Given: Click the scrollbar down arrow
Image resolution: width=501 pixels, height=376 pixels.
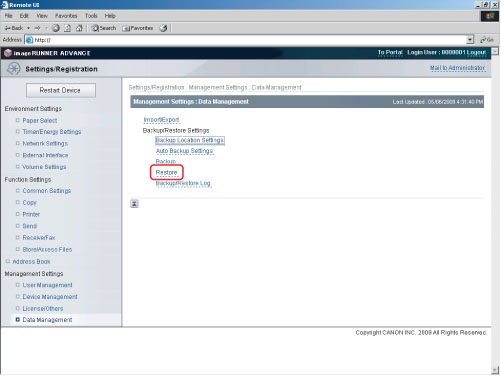Looking at the screenshot, I should [495, 370].
